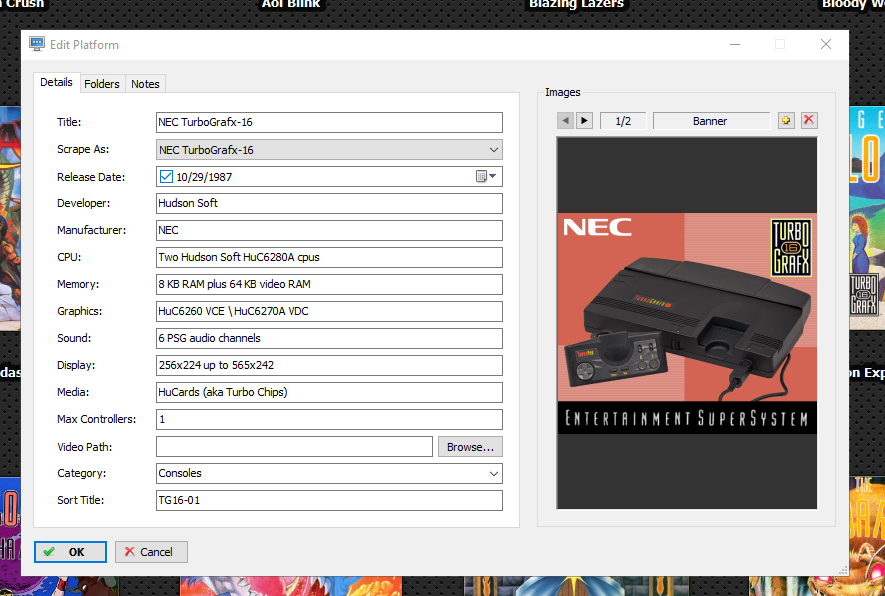This screenshot has width=885, height=596.
Task: Click the Release Date label
Action: 91,177
